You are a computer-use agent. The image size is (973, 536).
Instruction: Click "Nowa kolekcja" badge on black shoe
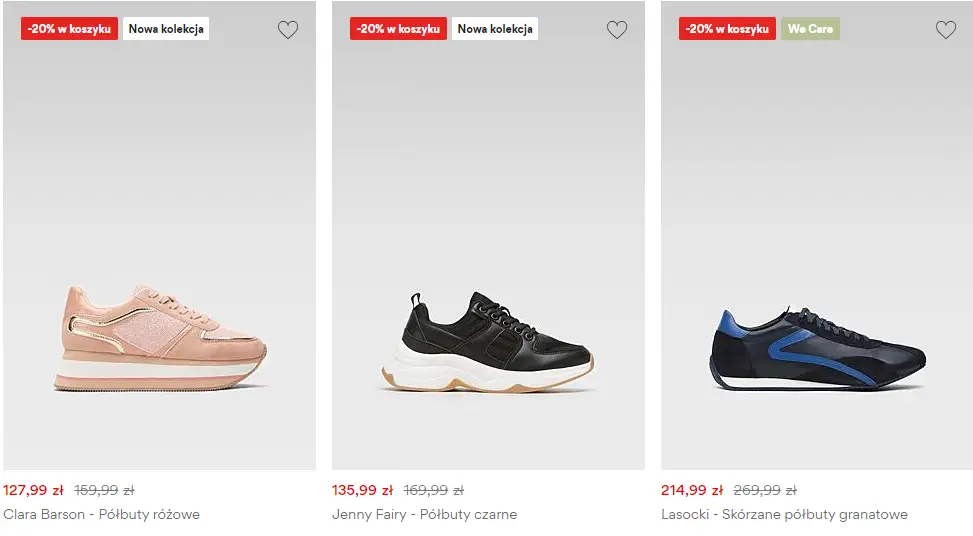coord(495,29)
